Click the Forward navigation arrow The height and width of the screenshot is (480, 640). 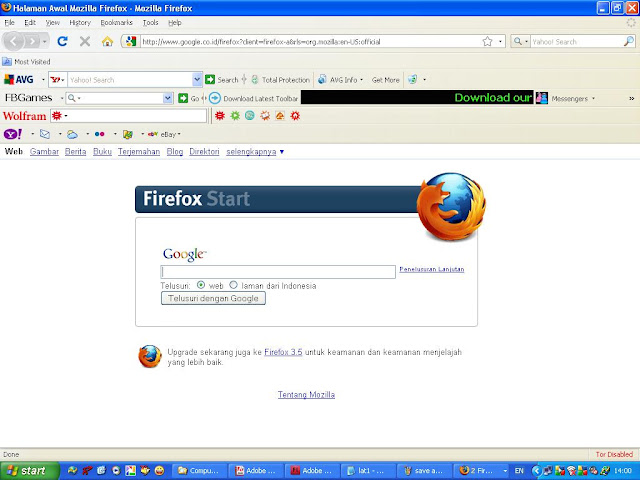[32, 41]
